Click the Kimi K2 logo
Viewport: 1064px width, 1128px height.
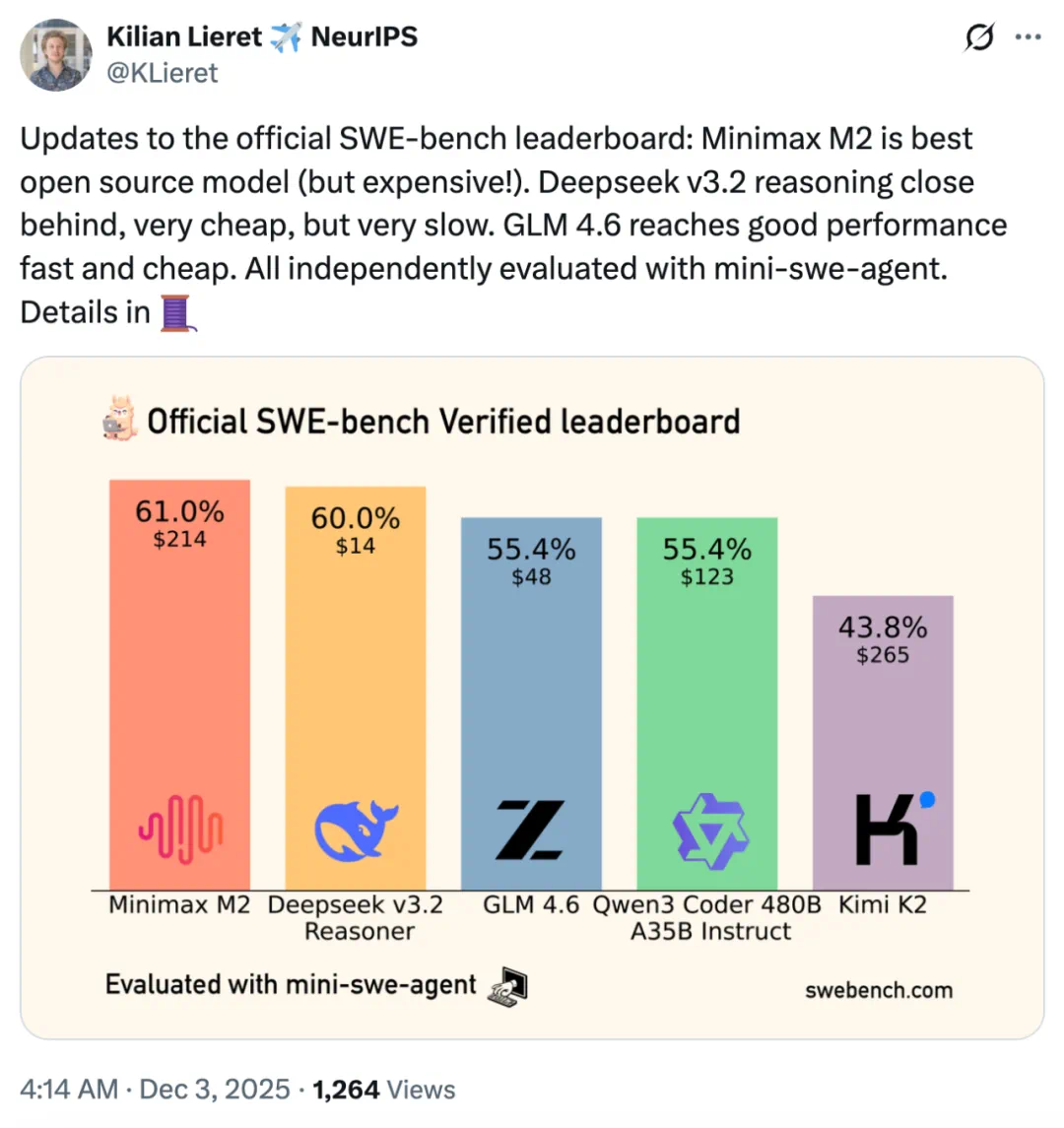pyautogui.click(x=885, y=828)
